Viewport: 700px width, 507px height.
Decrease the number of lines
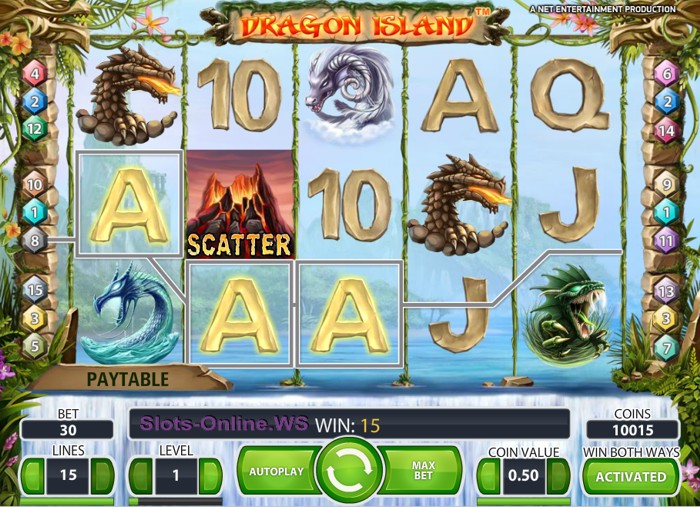[33, 475]
